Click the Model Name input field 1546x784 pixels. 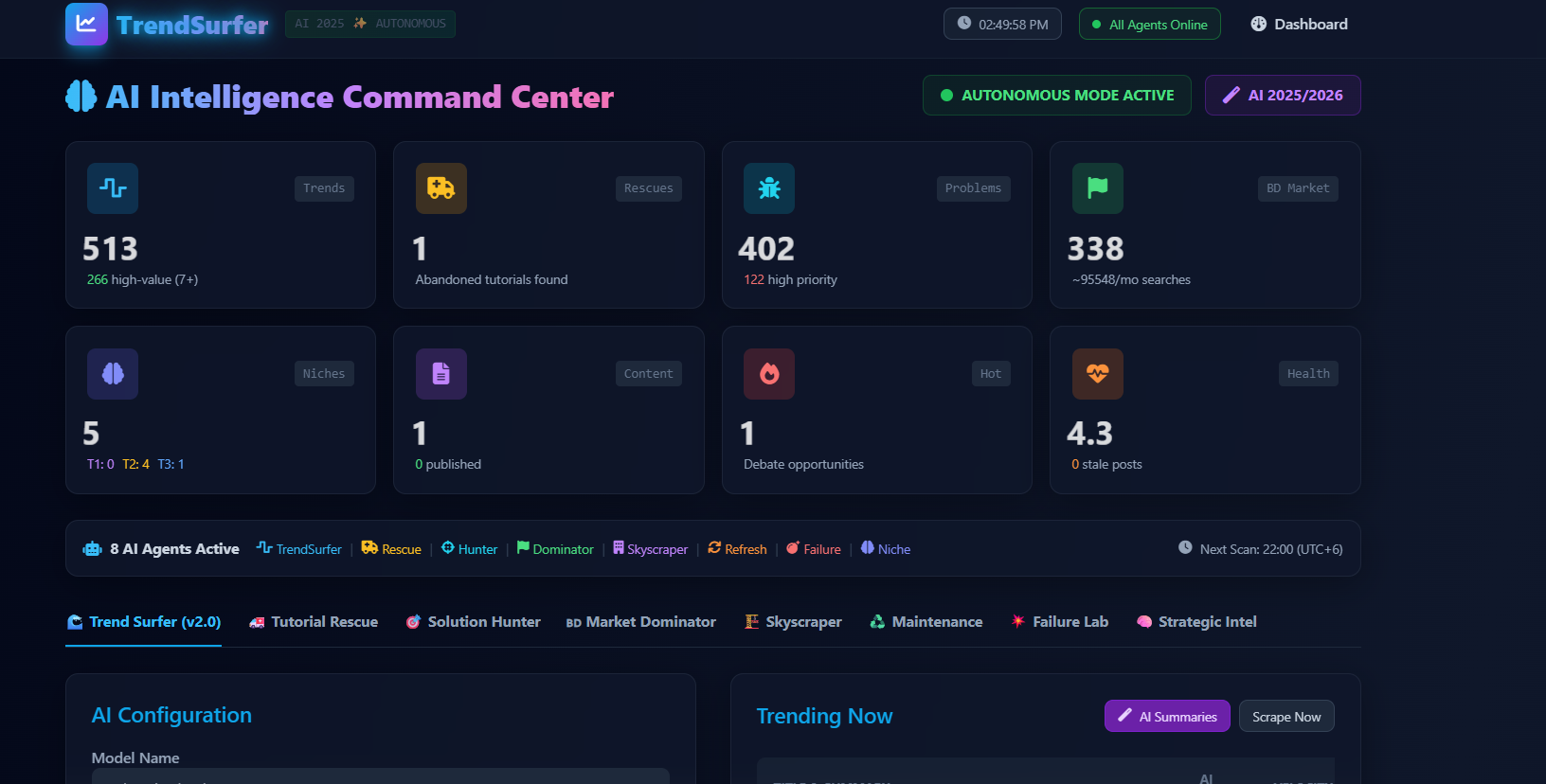[380, 775]
